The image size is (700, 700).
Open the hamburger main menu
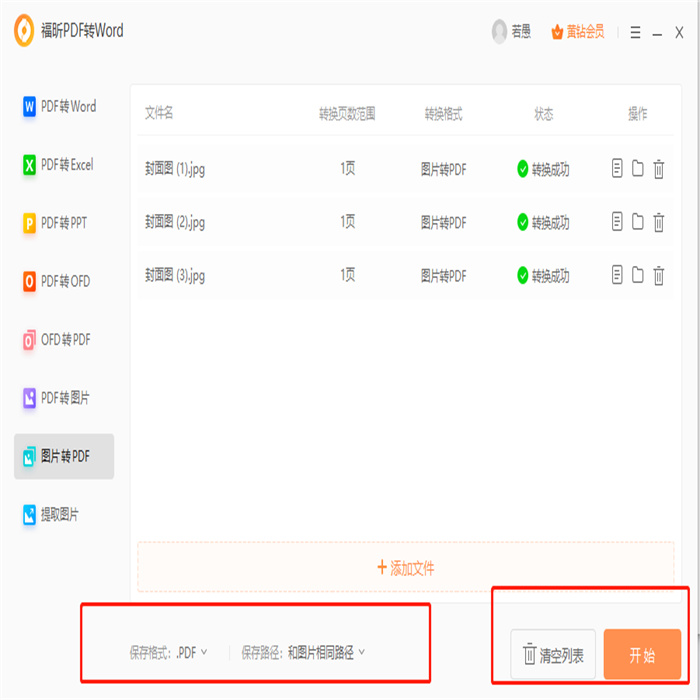[x=632, y=32]
